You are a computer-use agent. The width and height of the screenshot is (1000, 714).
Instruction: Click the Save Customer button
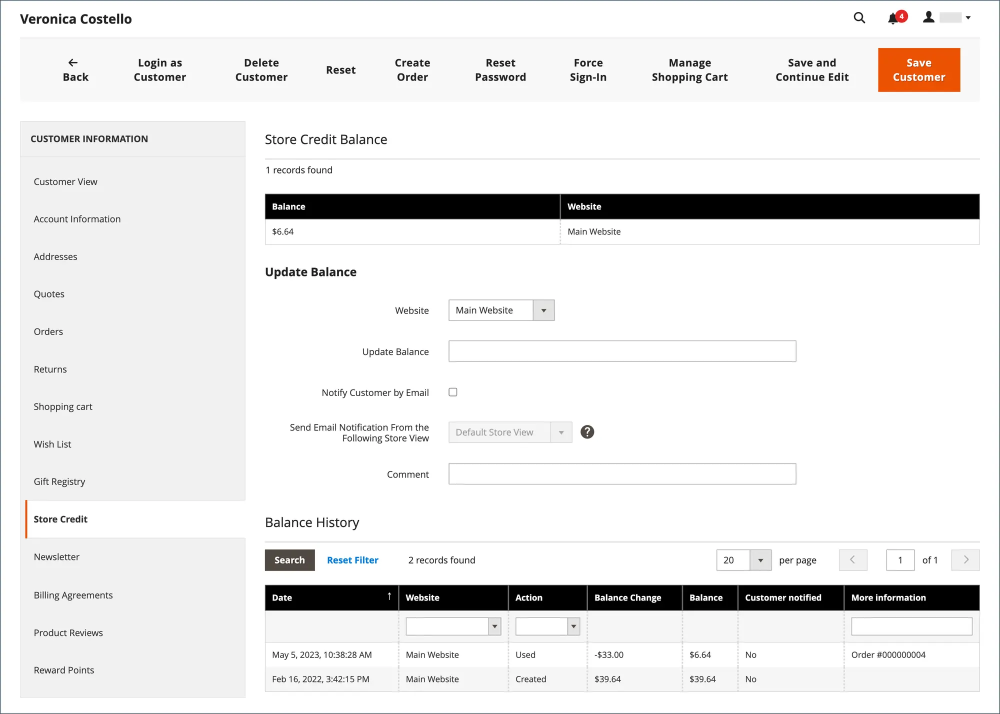pos(918,70)
